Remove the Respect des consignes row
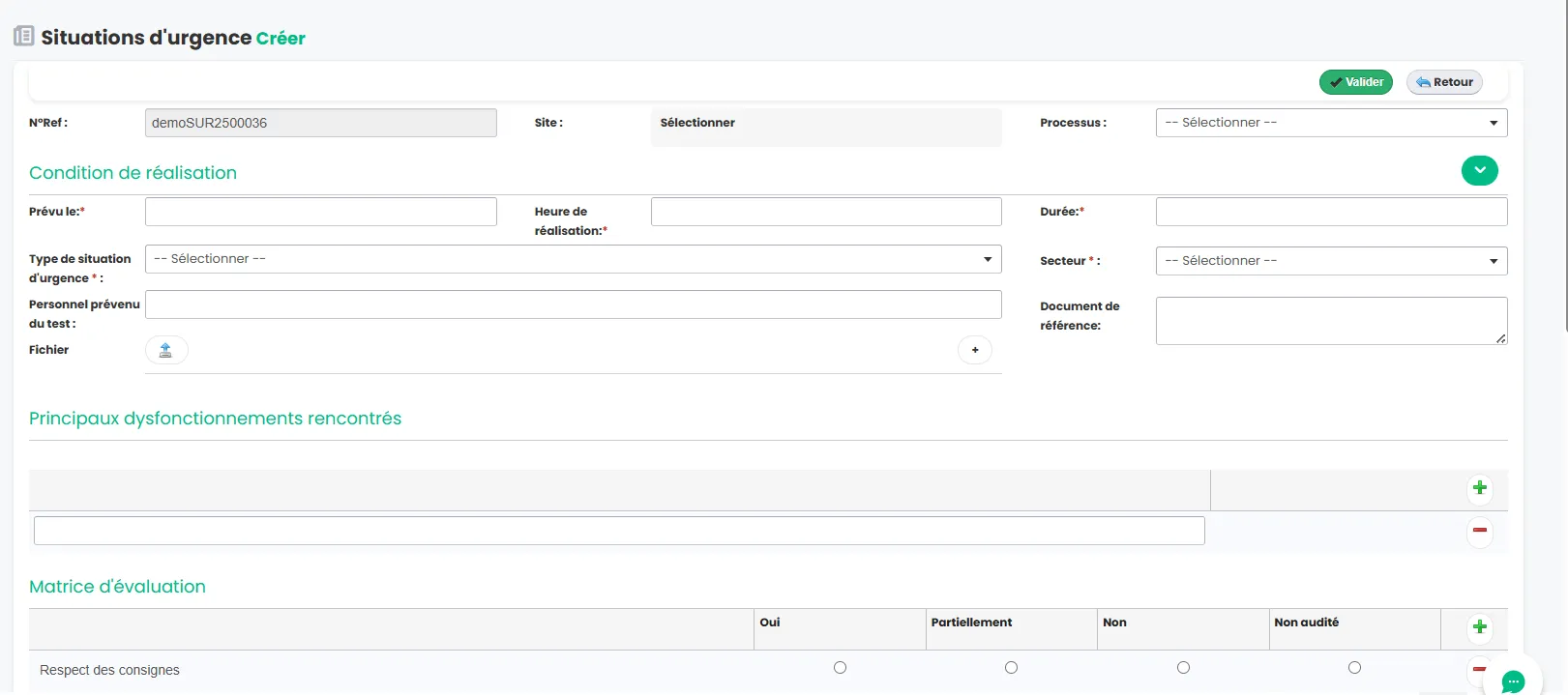 pyautogui.click(x=1479, y=669)
